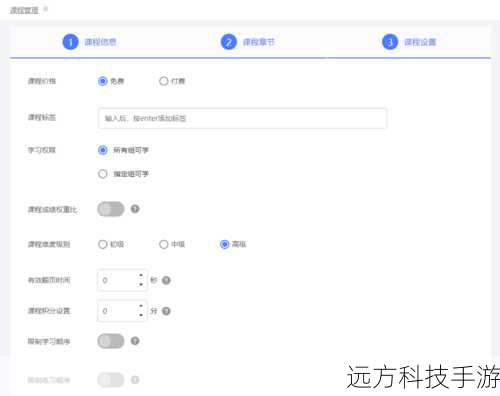Increase 有效翻页时间 value with up arrow
The width and height of the screenshot is (500, 396).
click(x=141, y=275)
